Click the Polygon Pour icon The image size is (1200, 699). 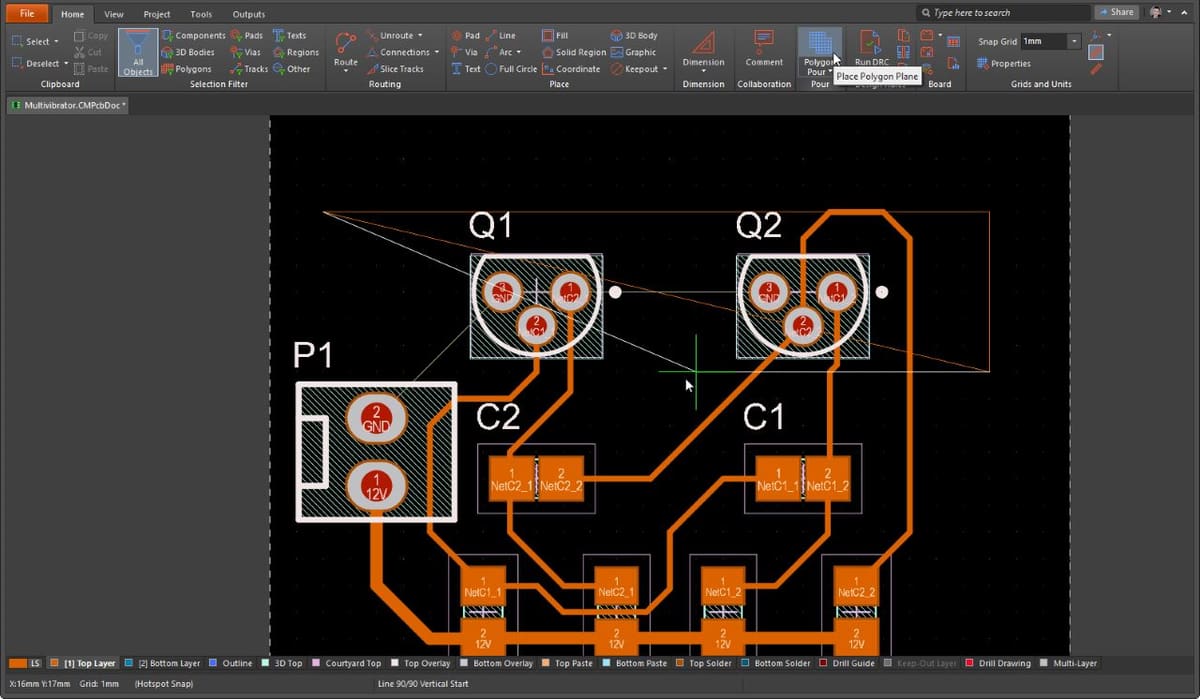(x=820, y=43)
